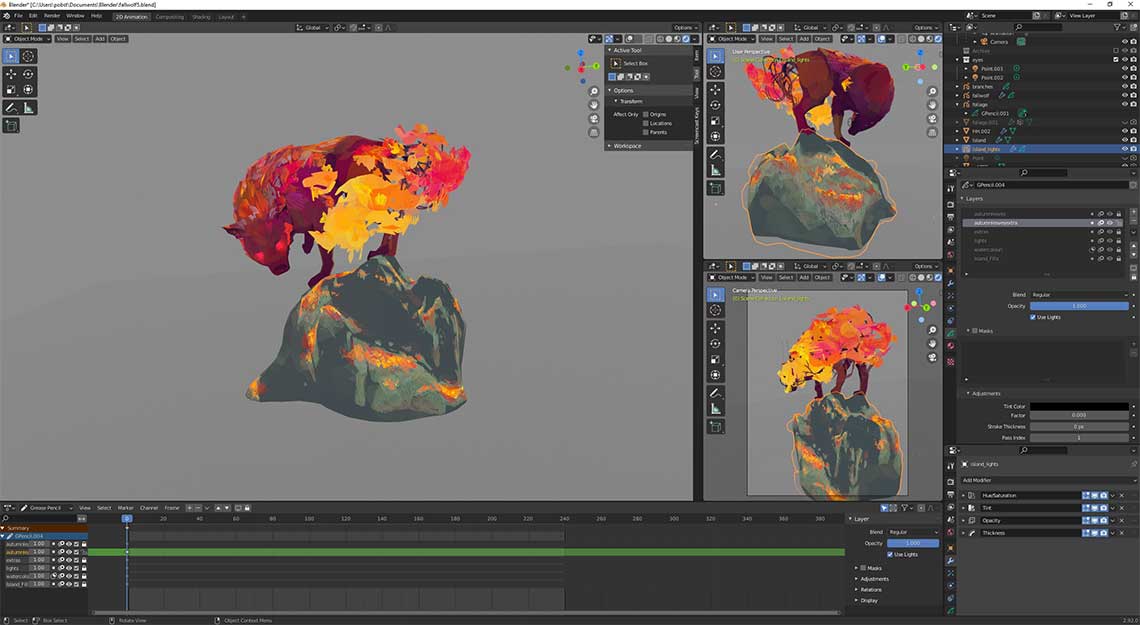Select the Cursor tool in main viewport
Screen dimensions: 1140x625
(x=28, y=56)
